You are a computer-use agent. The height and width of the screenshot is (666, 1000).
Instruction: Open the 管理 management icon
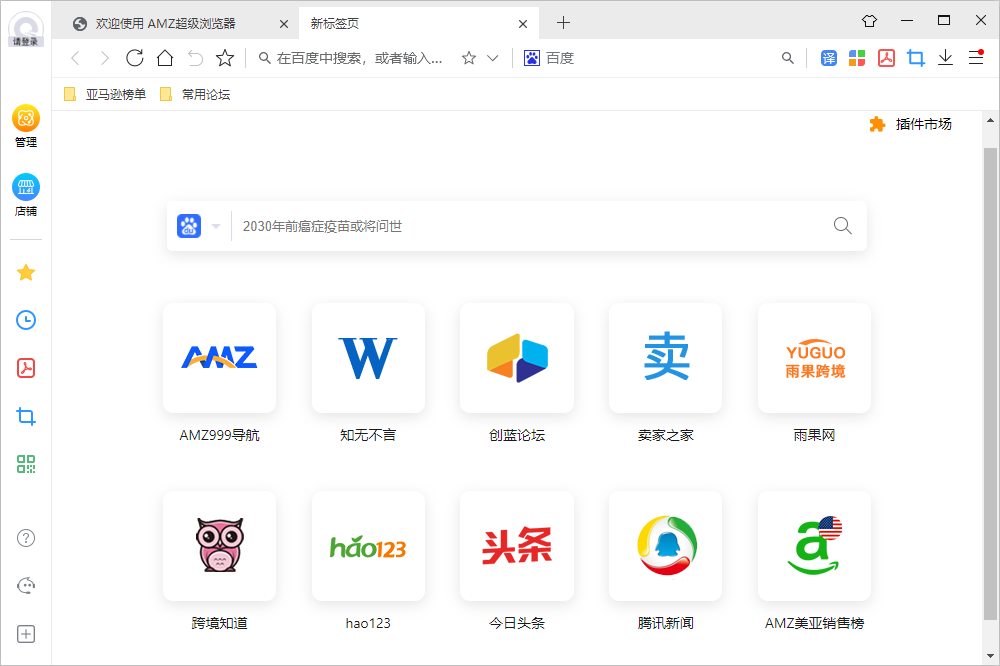pyautogui.click(x=26, y=118)
